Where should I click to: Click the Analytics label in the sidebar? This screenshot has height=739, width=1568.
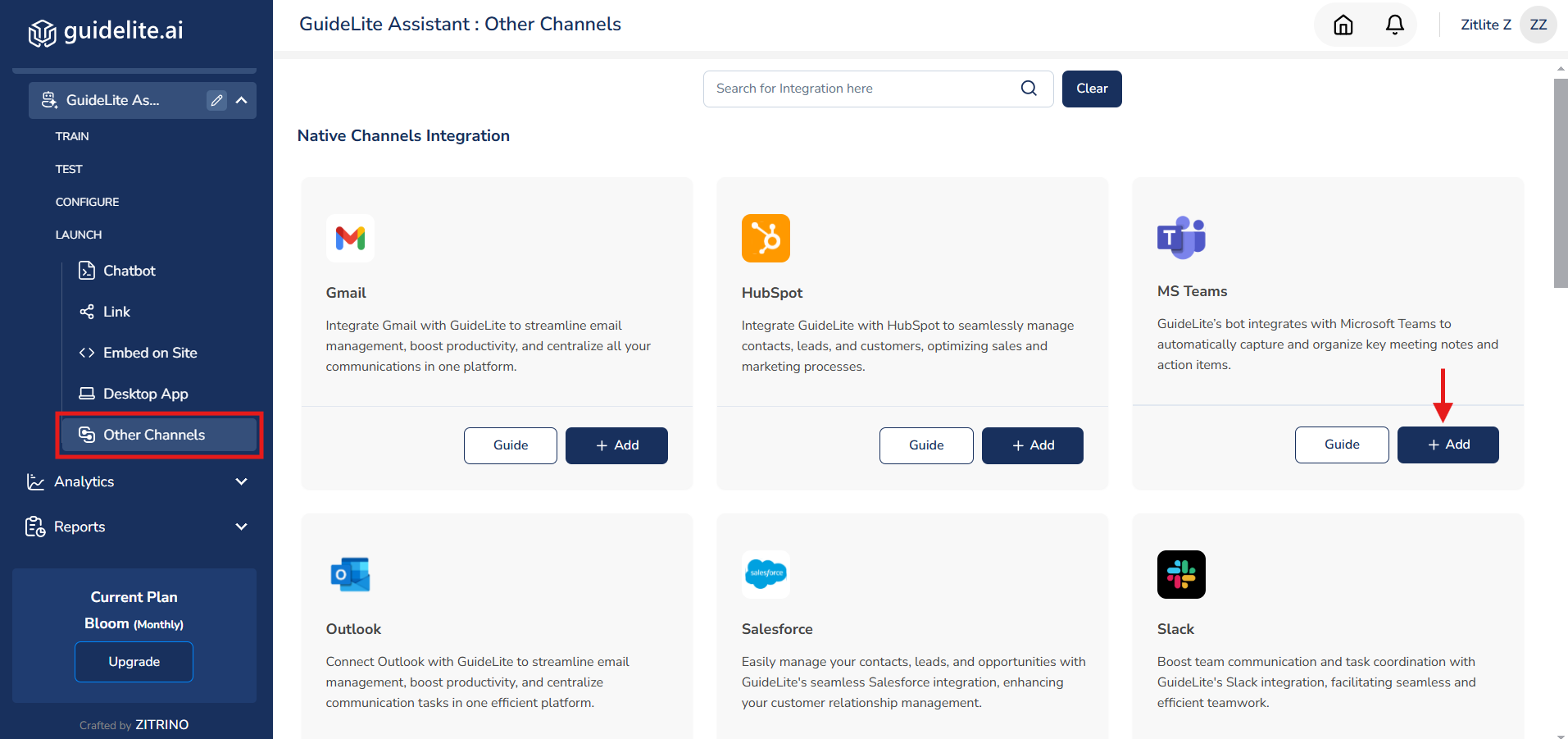(84, 481)
